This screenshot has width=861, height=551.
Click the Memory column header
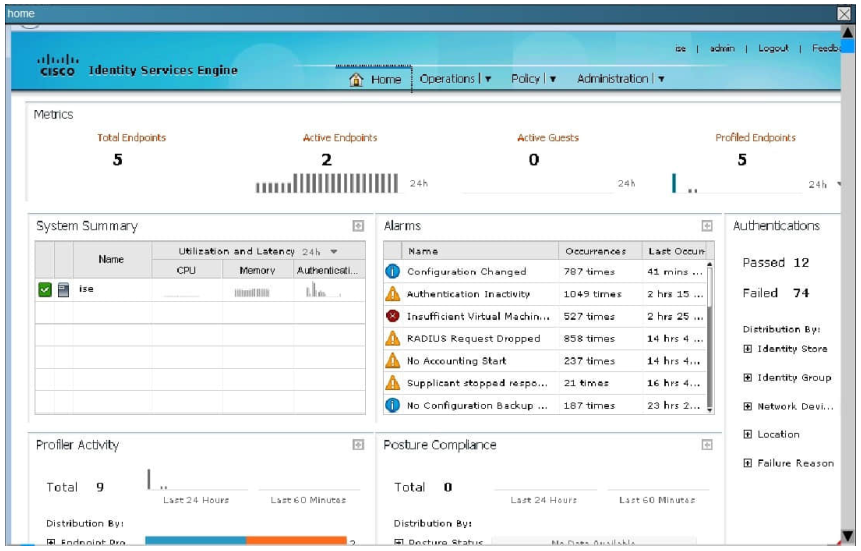[258, 270]
